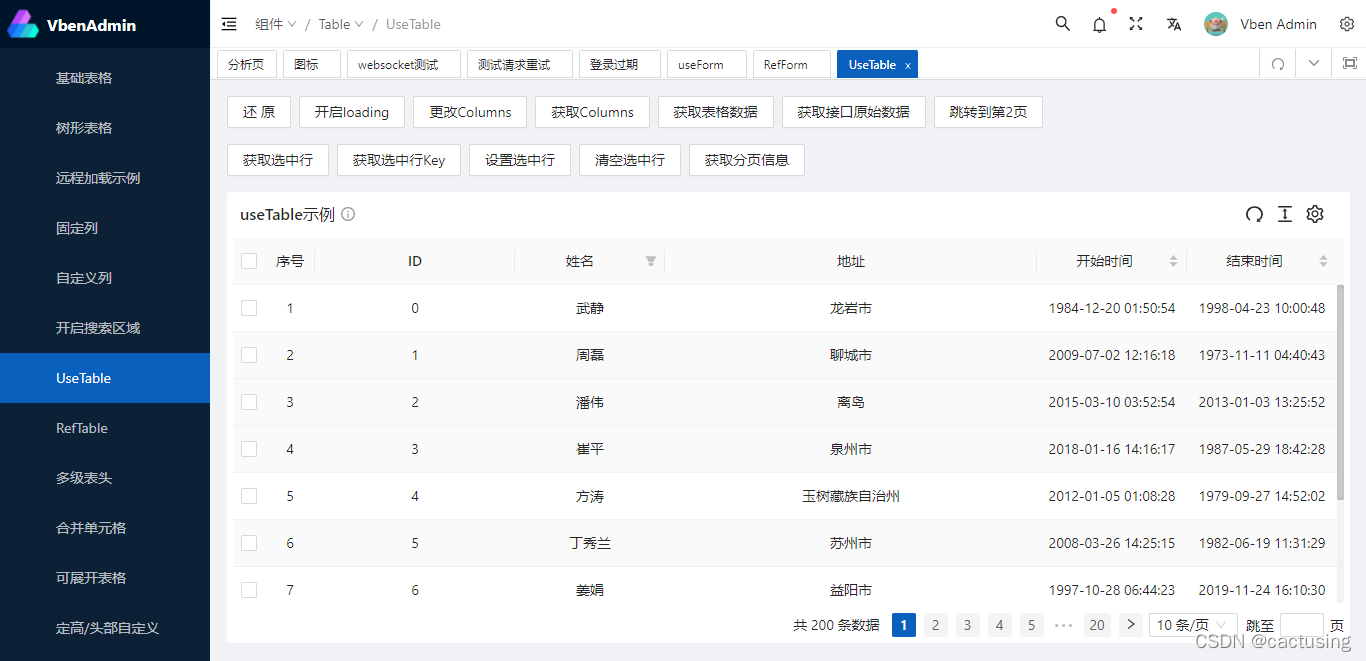The height and width of the screenshot is (661, 1366).
Task: Switch to the useForm tab
Action: point(707,63)
